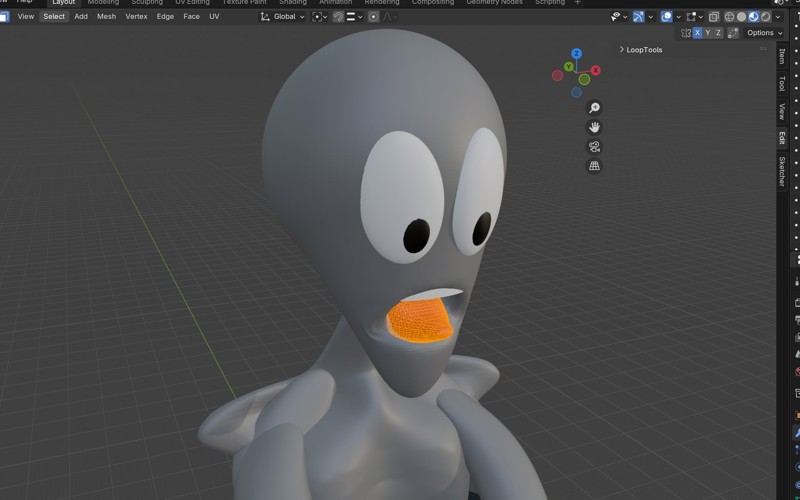Open the Options dropdown
This screenshot has width=800, height=500.
(765, 33)
